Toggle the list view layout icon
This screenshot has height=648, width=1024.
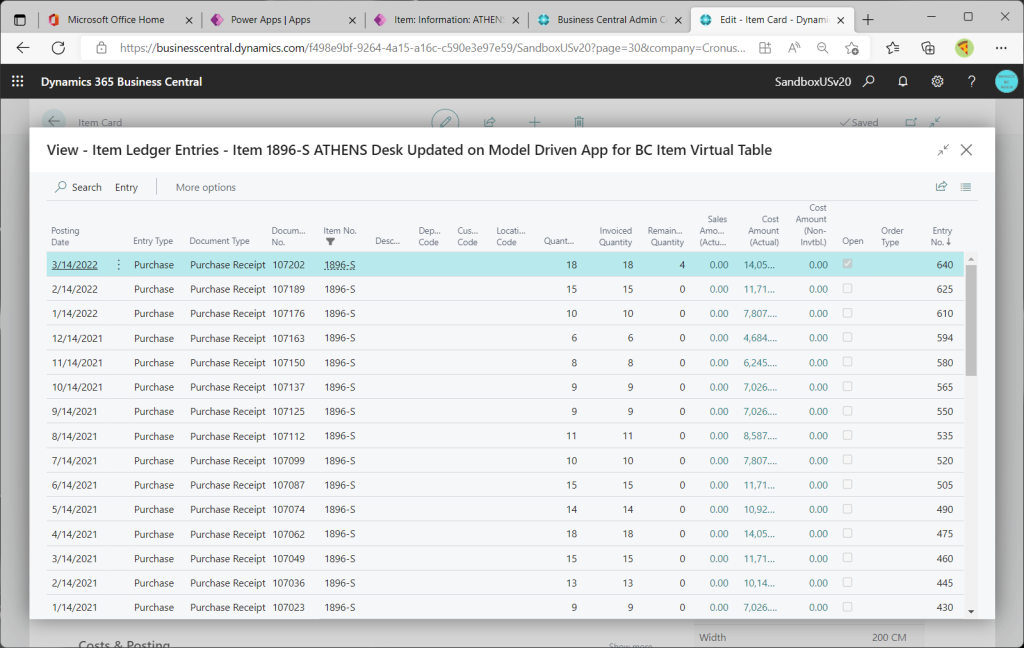[x=966, y=187]
